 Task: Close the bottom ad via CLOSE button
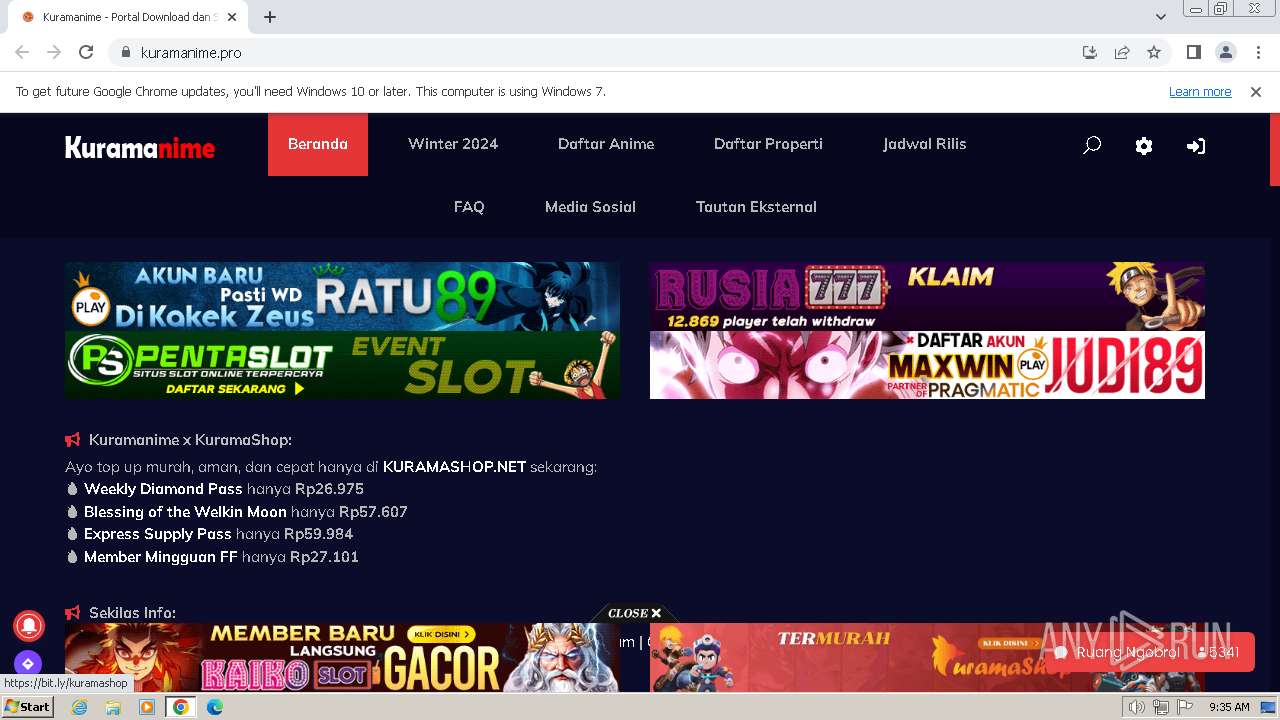pos(634,613)
